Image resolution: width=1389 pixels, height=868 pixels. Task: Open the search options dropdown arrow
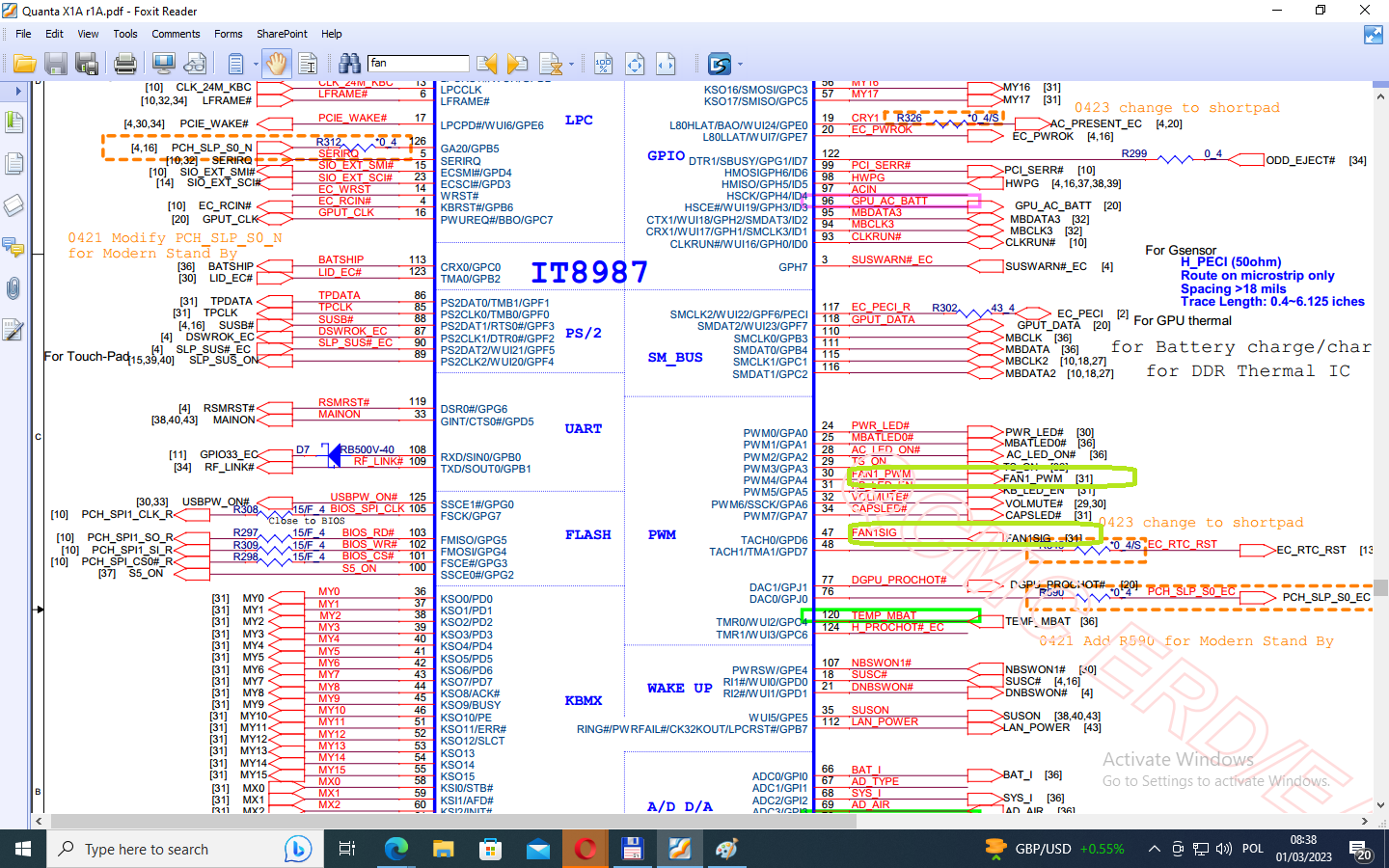pos(572,65)
